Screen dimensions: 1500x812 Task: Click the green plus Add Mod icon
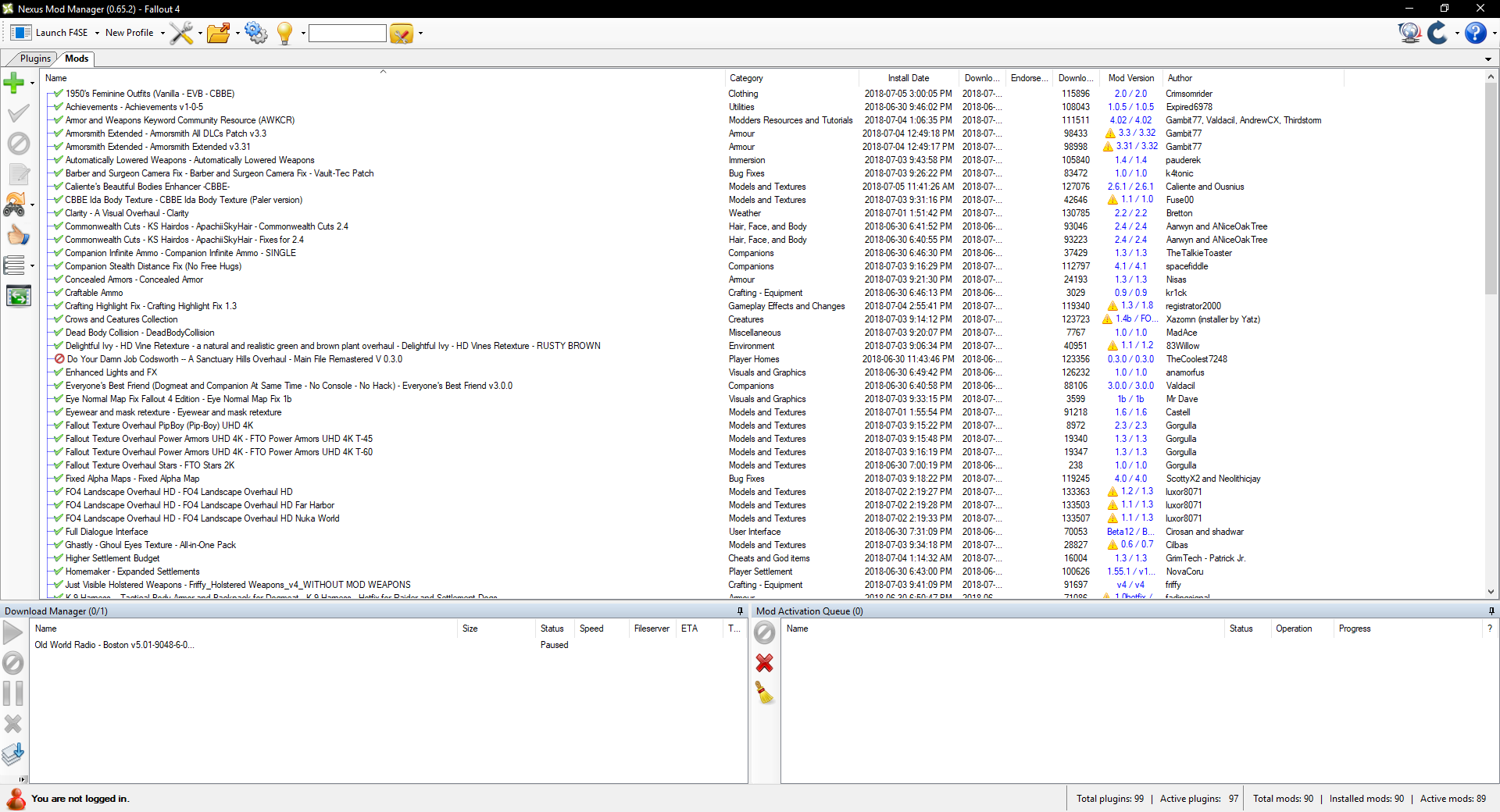tap(14, 83)
